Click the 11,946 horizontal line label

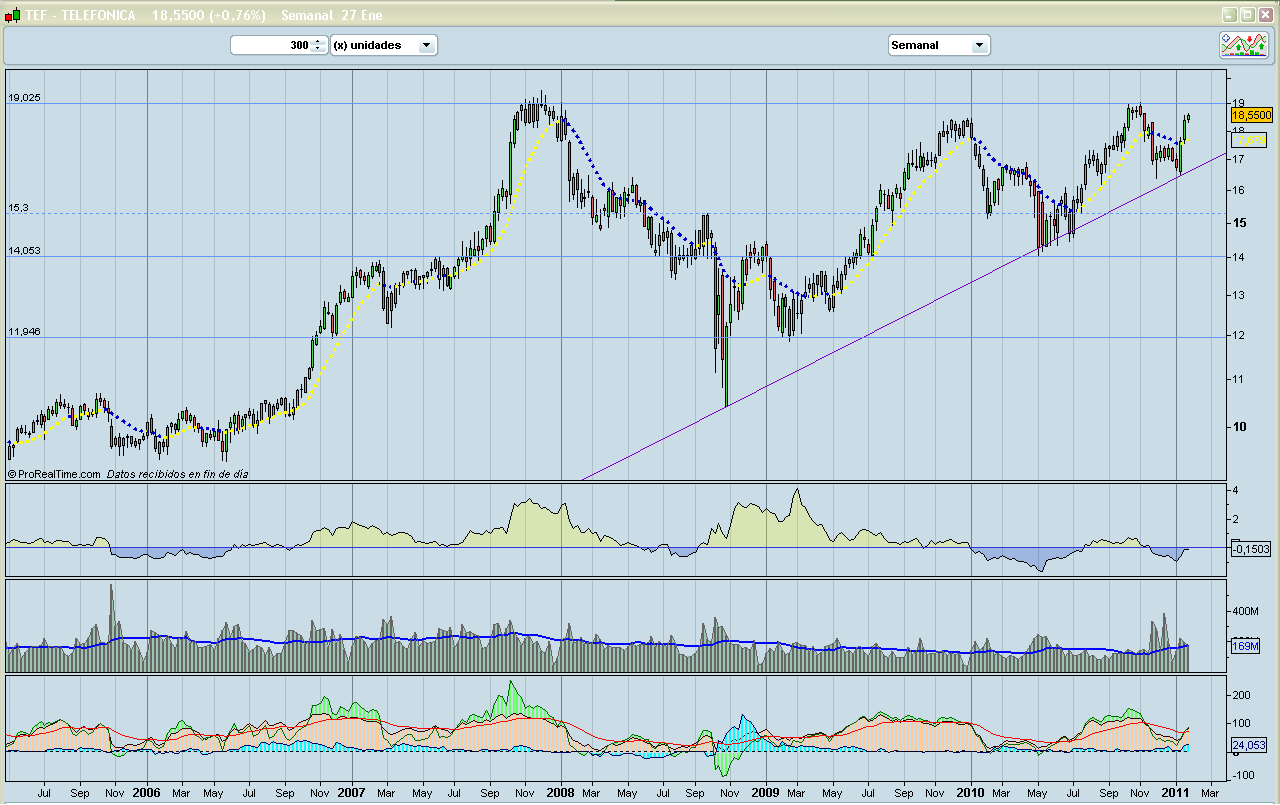point(24,331)
